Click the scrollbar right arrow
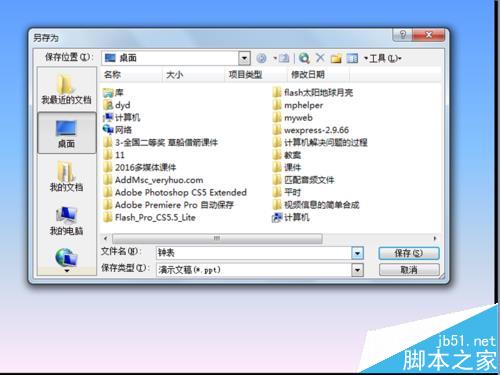This screenshot has width=500, height=375. pos(435,238)
